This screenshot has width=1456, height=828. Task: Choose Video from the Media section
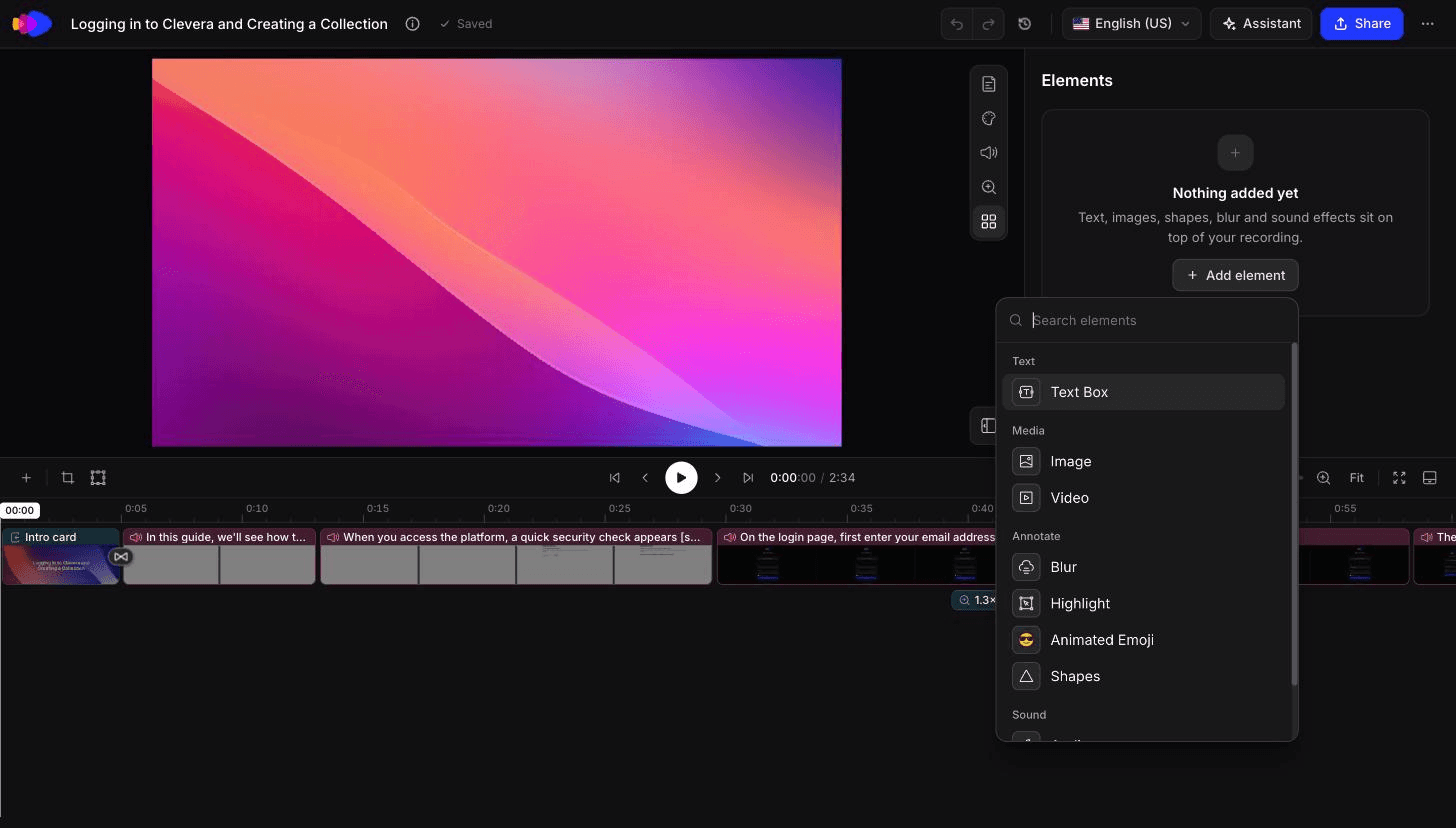(1143, 498)
